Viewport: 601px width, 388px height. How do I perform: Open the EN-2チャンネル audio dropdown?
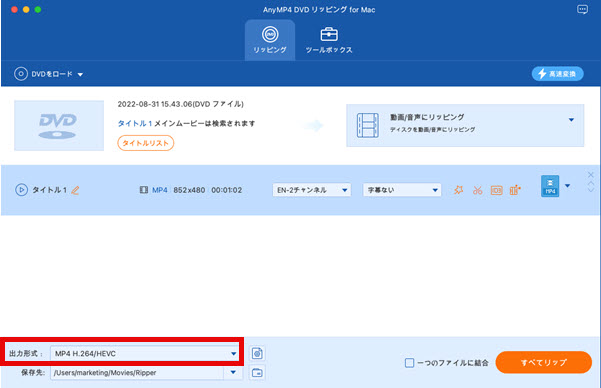pyautogui.click(x=312, y=190)
